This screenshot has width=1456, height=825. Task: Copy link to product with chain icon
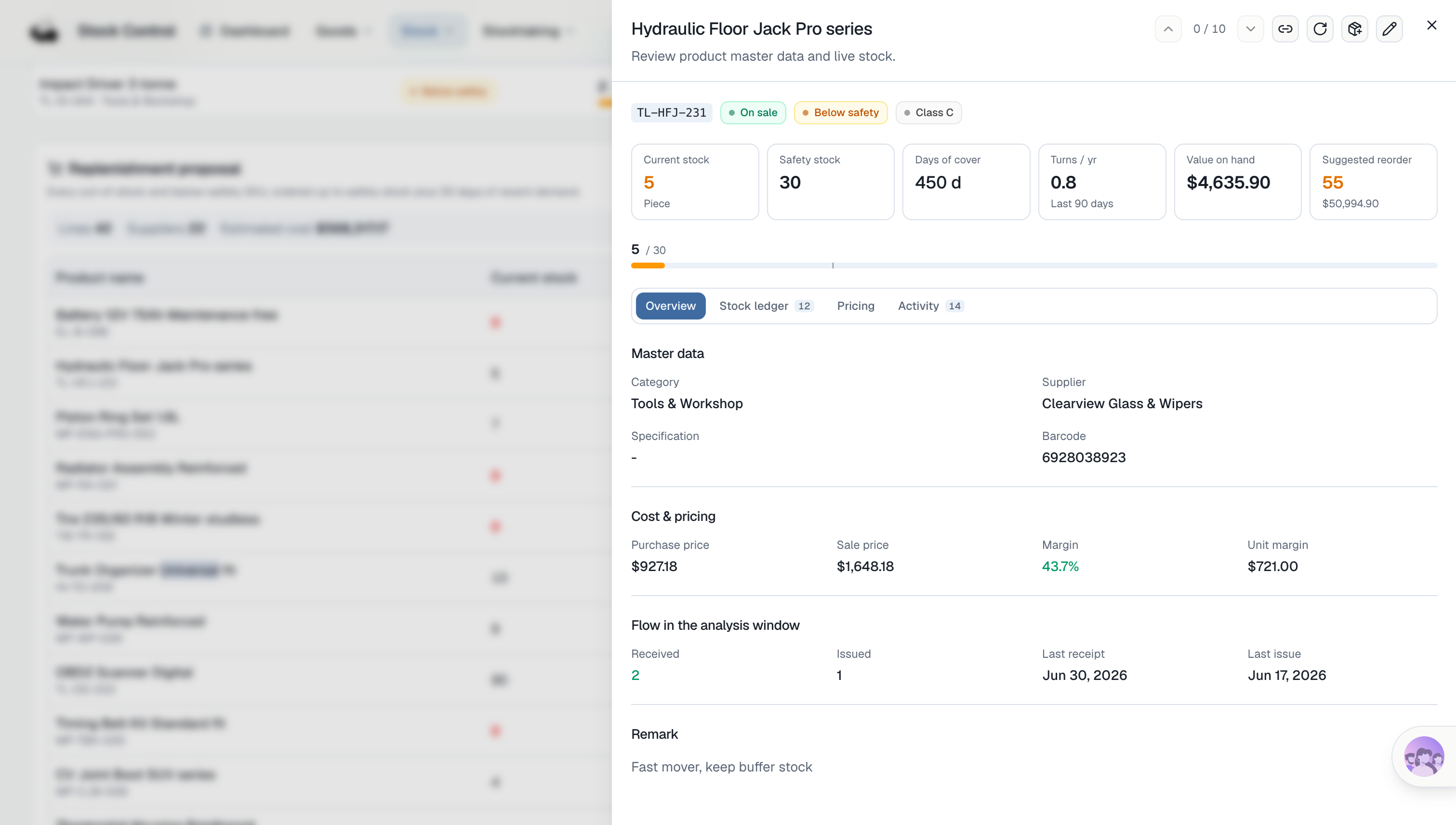(1285, 29)
